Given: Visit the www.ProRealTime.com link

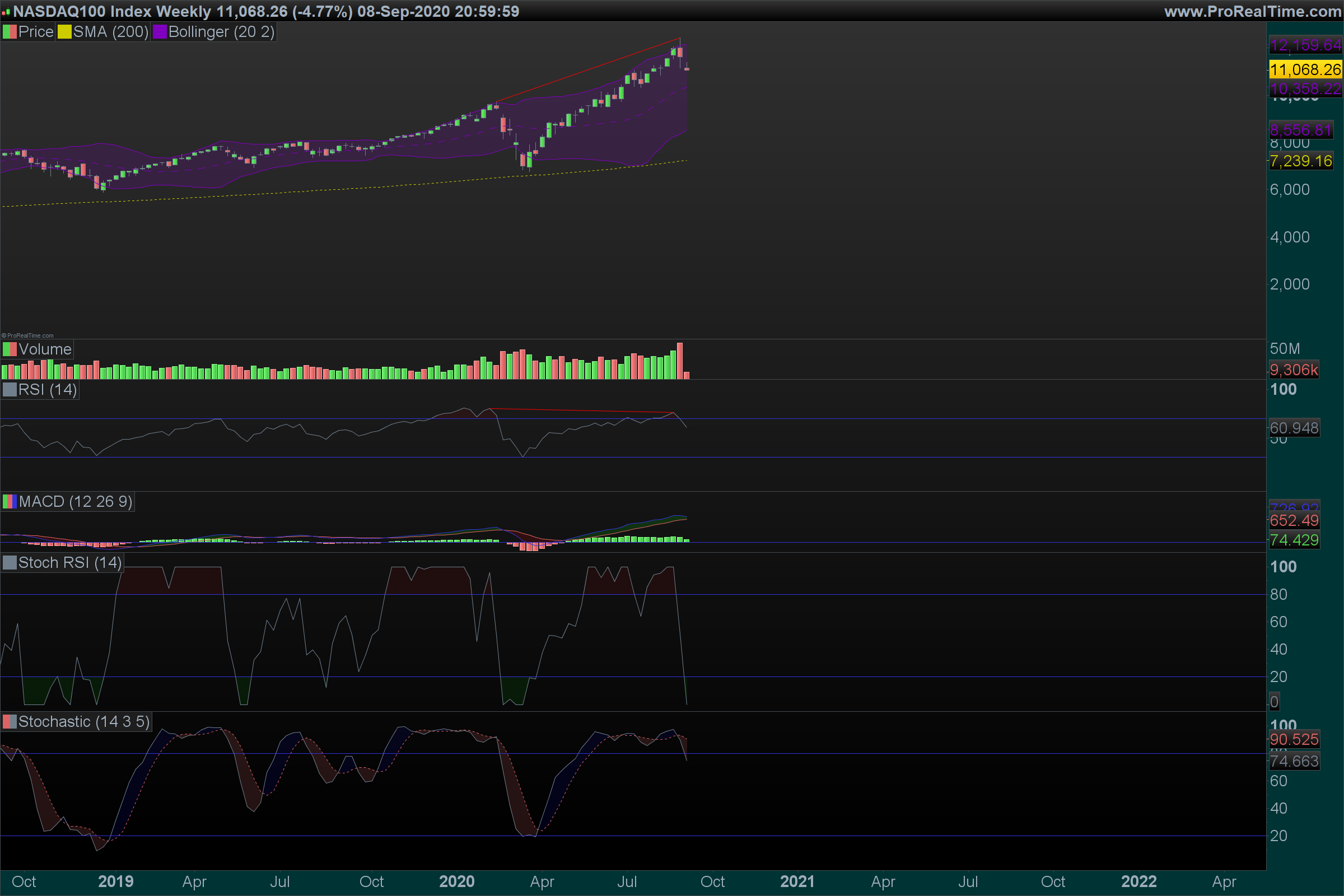Looking at the screenshot, I should pyautogui.click(x=1252, y=11).
